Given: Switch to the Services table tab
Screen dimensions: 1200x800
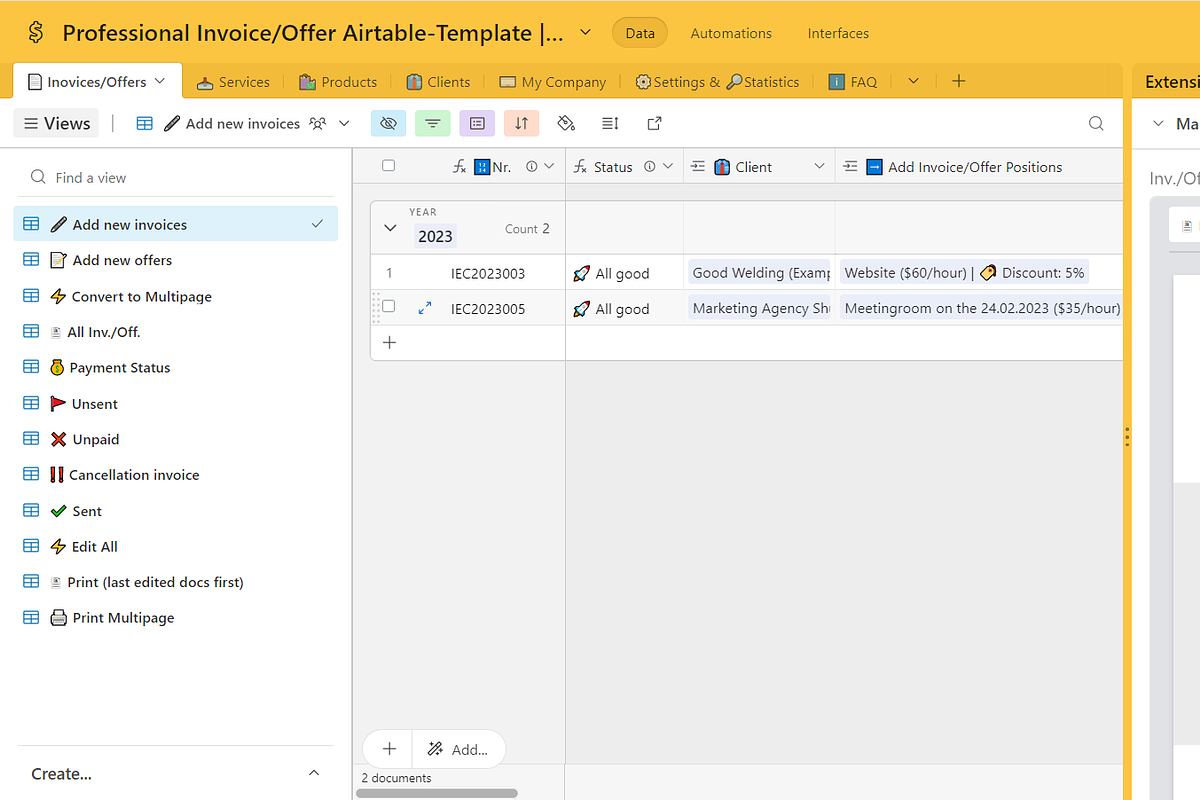Looking at the screenshot, I should point(233,82).
